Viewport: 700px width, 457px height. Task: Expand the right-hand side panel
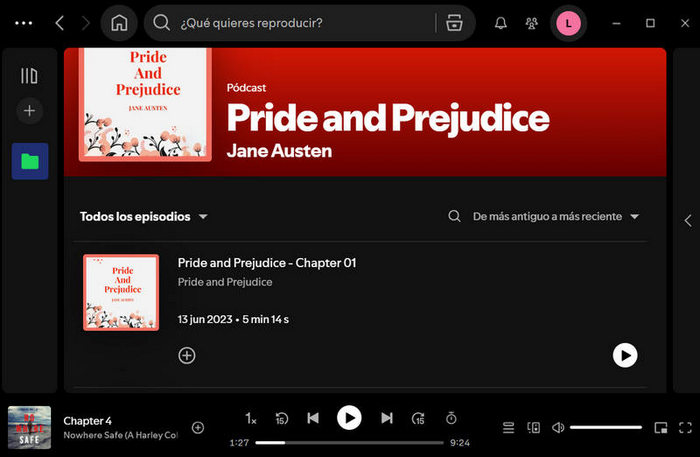point(688,220)
